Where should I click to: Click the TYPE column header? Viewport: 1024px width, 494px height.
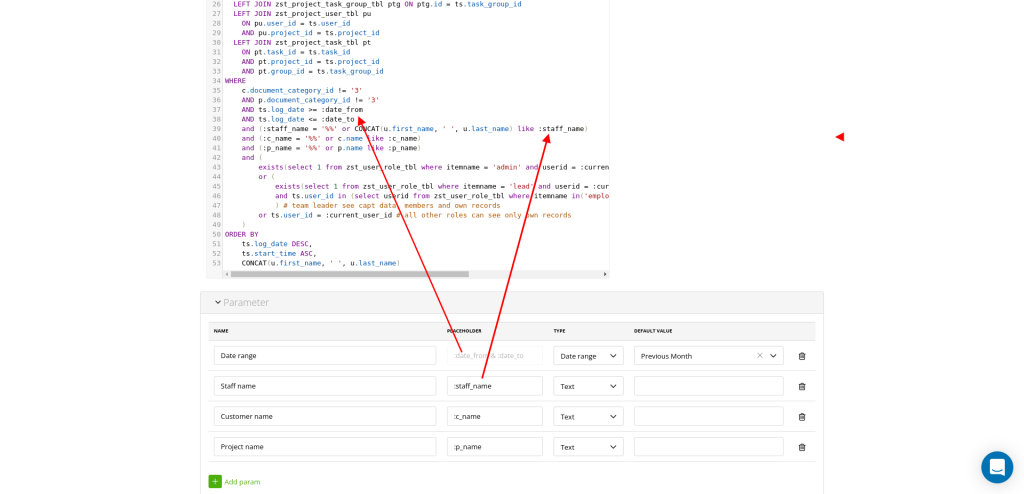[x=560, y=331]
